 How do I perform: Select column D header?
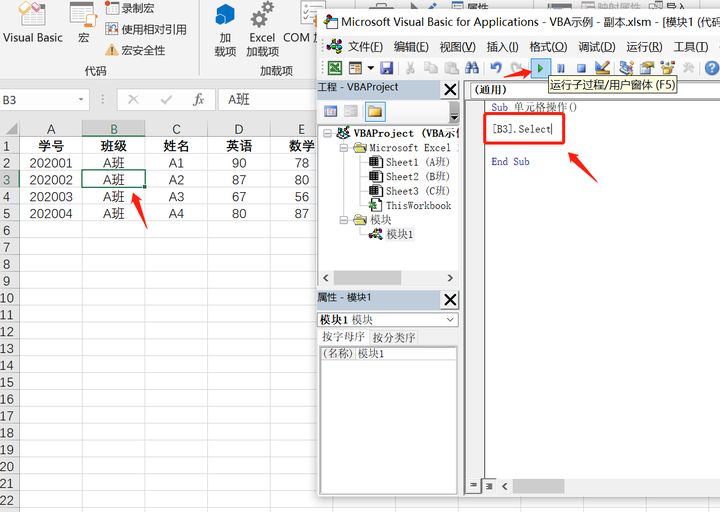[239, 129]
